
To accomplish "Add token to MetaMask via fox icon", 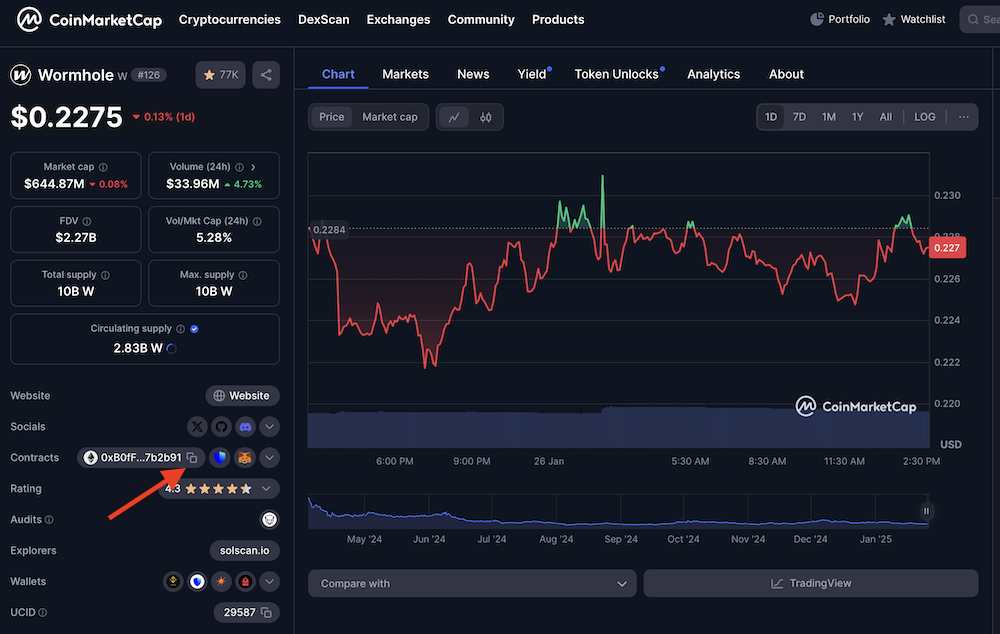I will coord(245,458).
